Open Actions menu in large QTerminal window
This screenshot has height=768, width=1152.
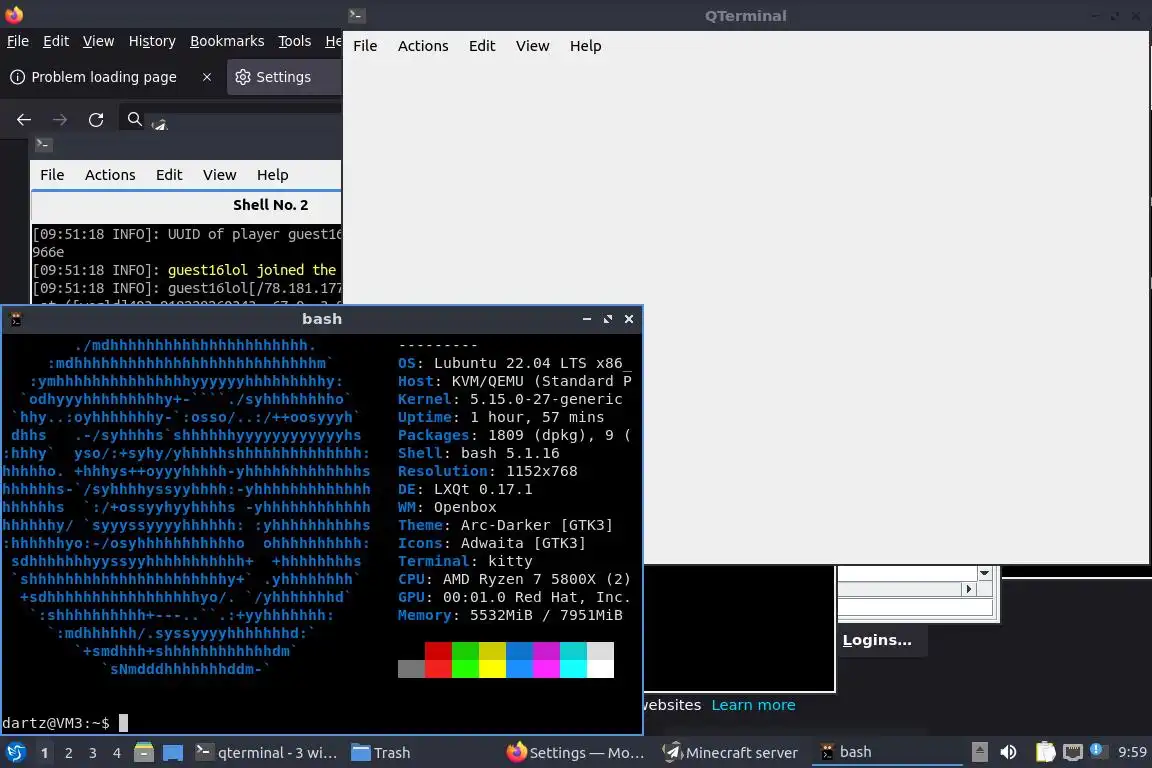point(422,46)
